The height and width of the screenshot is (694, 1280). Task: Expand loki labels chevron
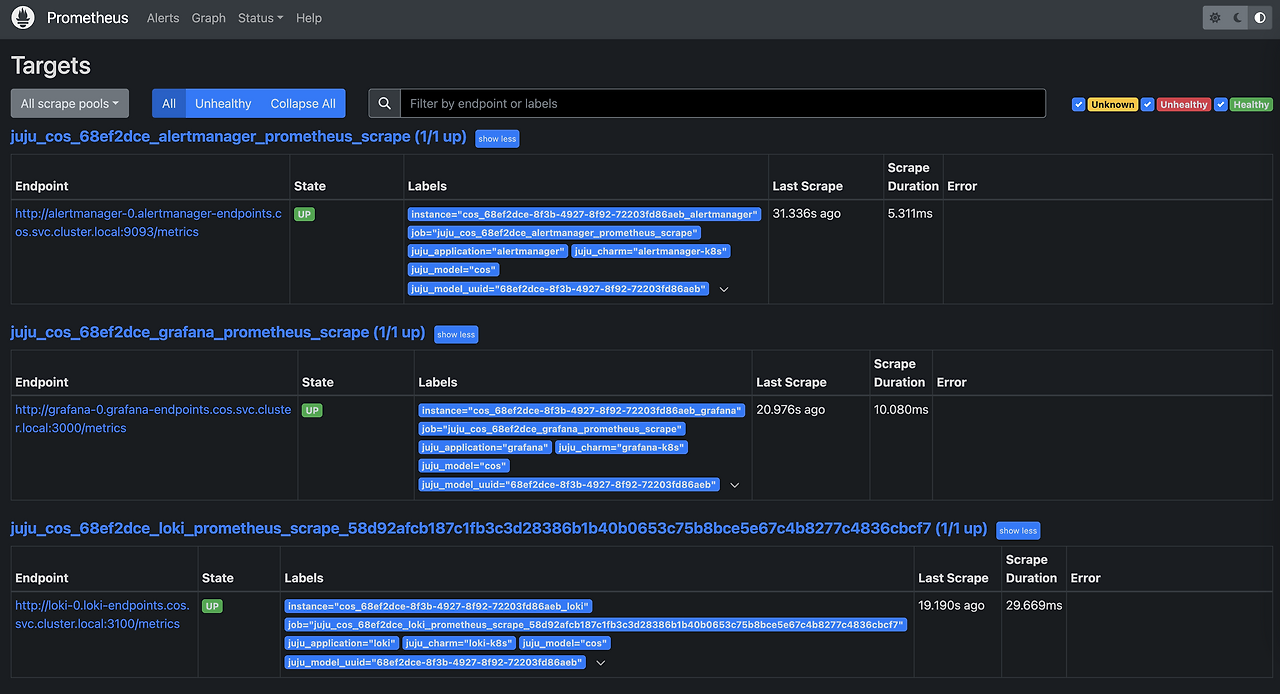(x=600, y=662)
